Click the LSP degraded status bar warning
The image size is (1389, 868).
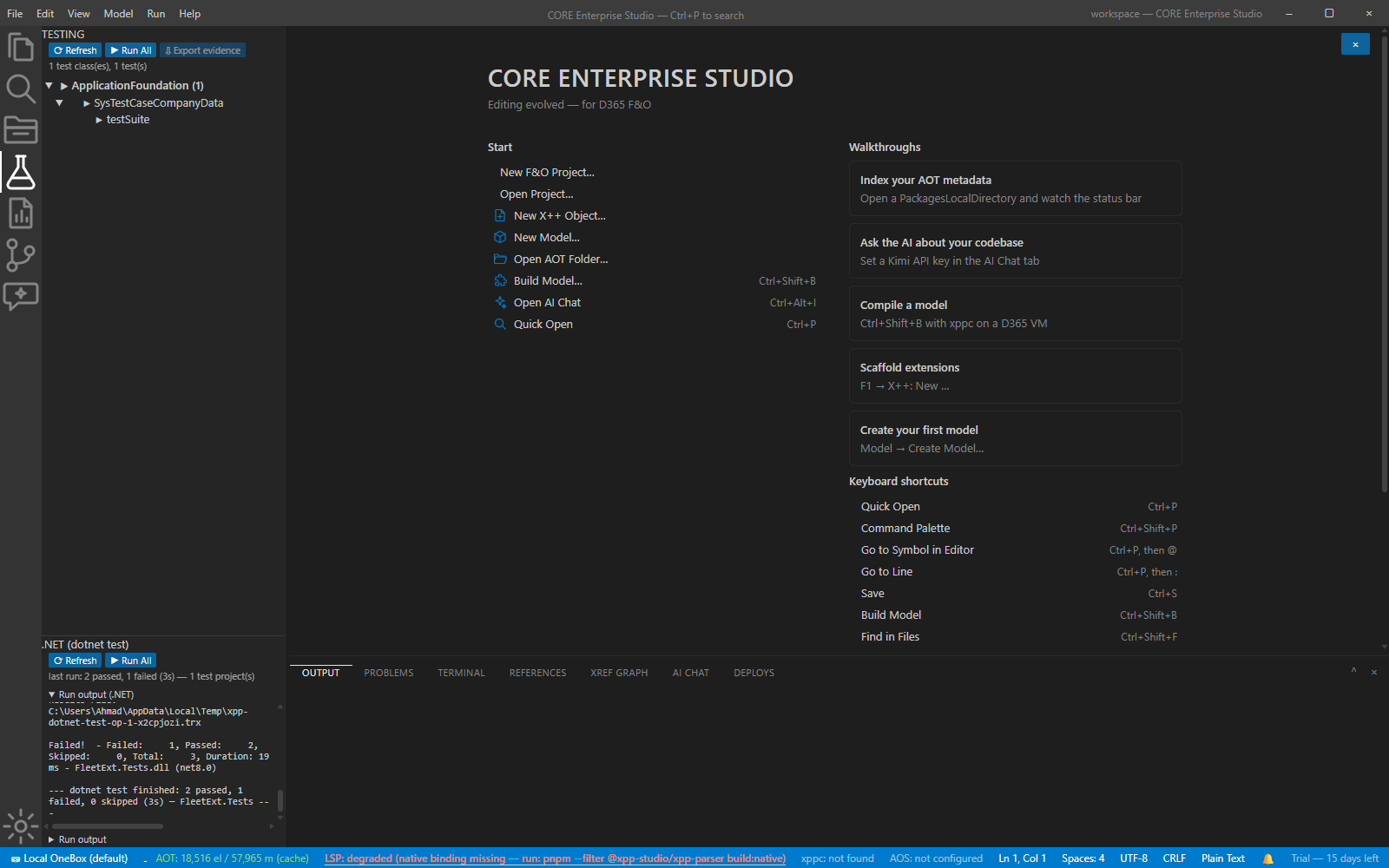(555, 858)
